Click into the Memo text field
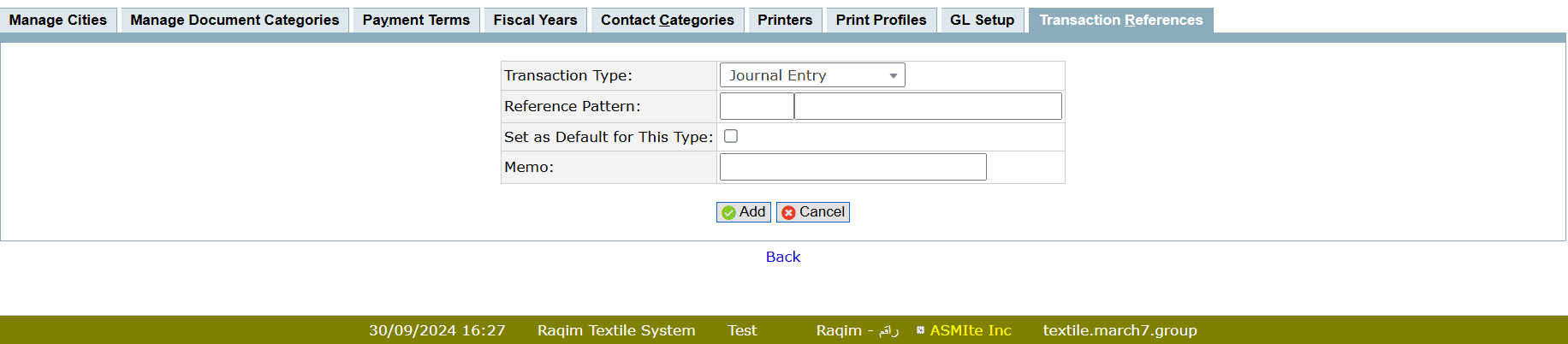 pyautogui.click(x=852, y=167)
